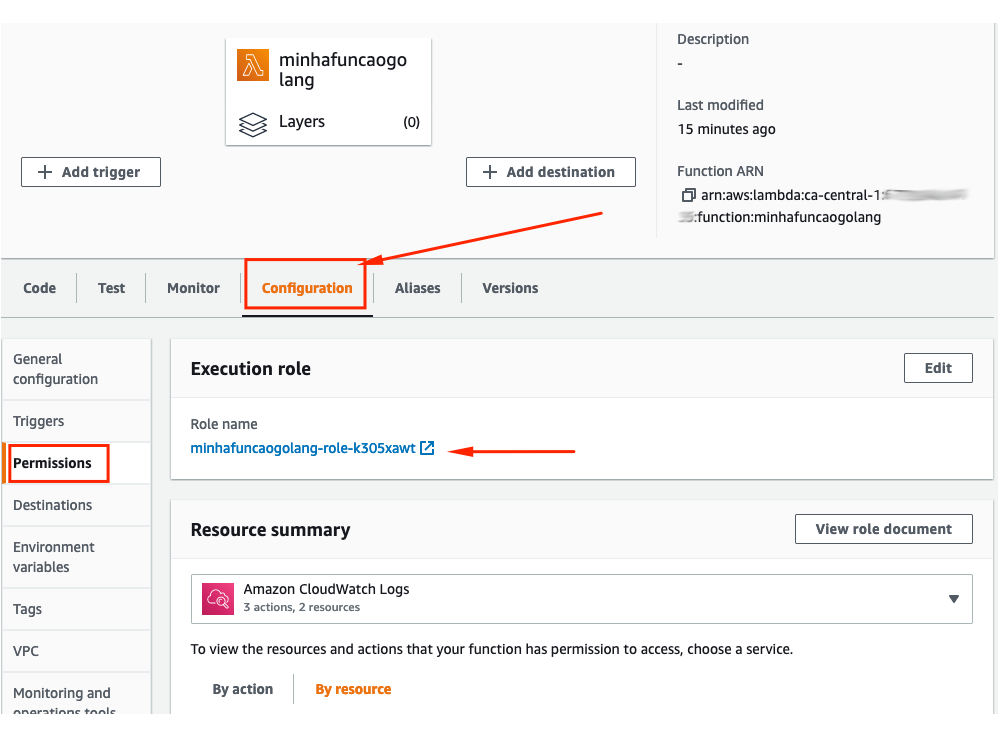This screenshot has height=740, width=1000.
Task: Click the Edit button in Execution role panel
Action: click(x=937, y=367)
